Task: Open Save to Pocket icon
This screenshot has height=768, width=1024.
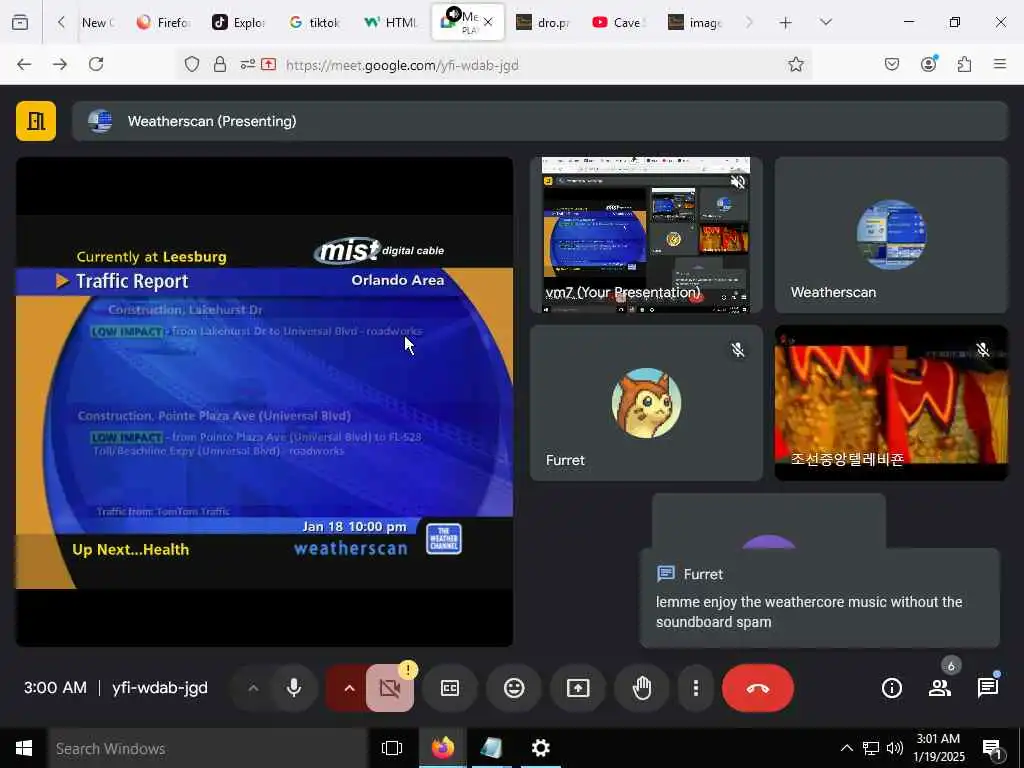Action: click(x=892, y=64)
